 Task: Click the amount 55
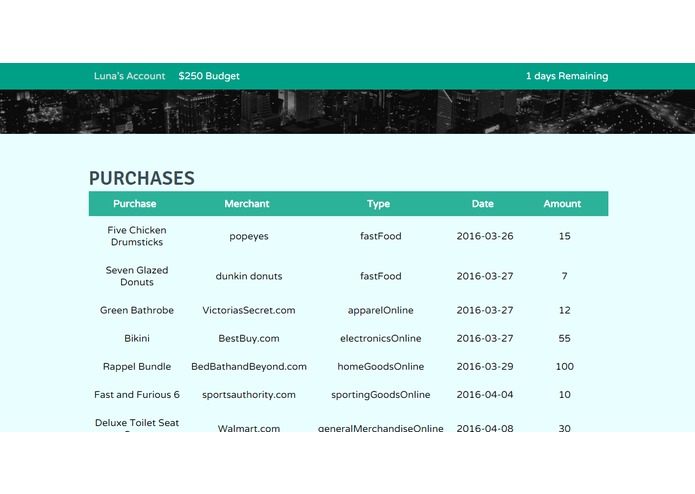click(x=564, y=338)
